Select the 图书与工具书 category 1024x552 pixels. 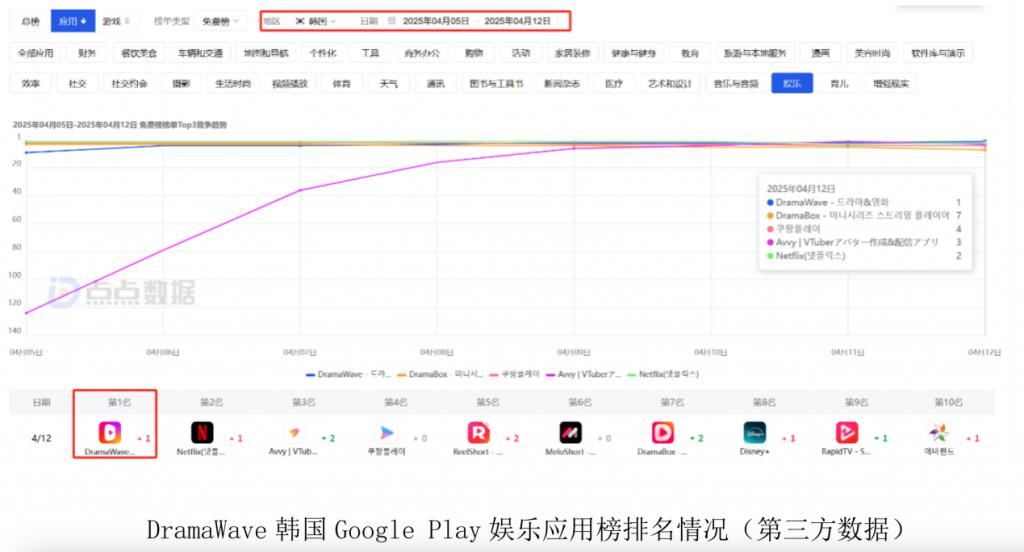point(496,84)
